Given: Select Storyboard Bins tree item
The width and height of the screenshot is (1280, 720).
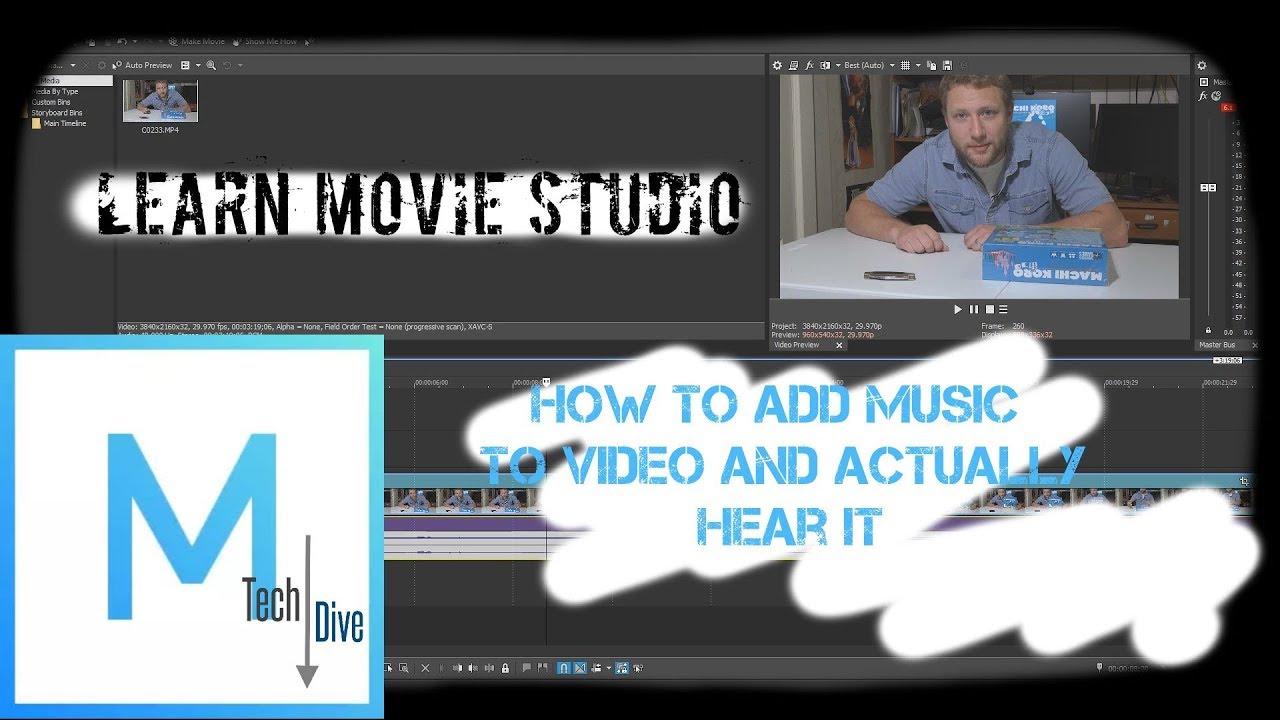Looking at the screenshot, I should tap(57, 113).
